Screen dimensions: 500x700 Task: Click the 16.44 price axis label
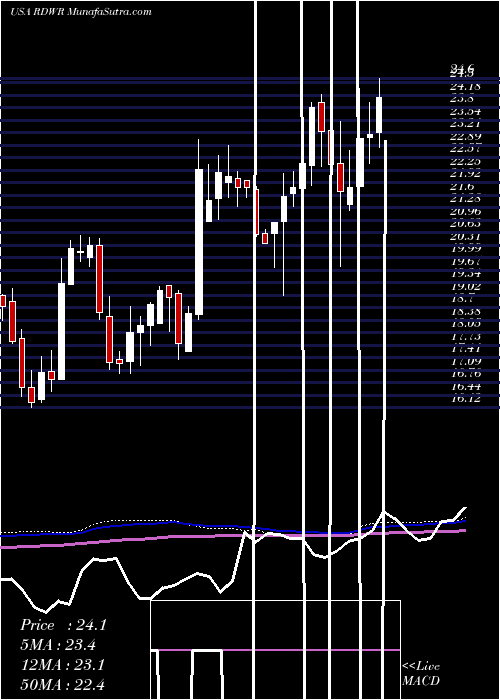[465, 386]
